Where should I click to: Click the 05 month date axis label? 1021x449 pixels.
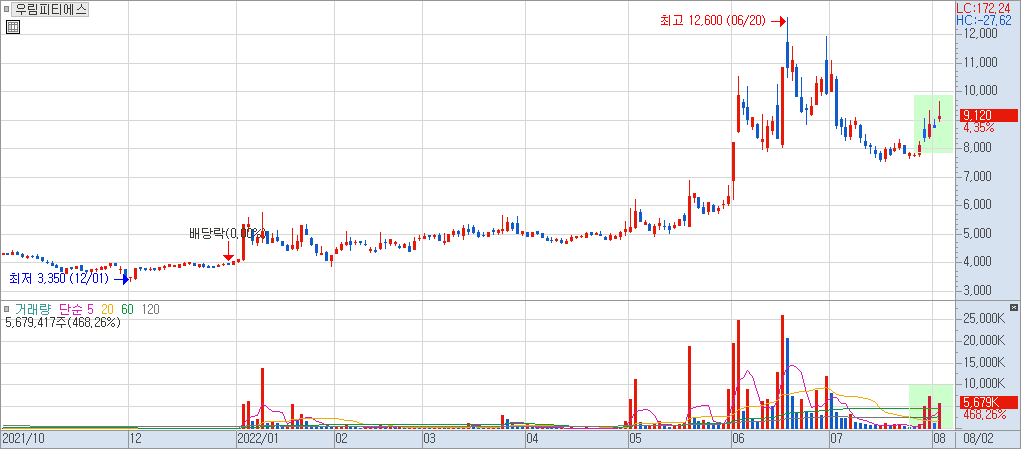pos(635,439)
